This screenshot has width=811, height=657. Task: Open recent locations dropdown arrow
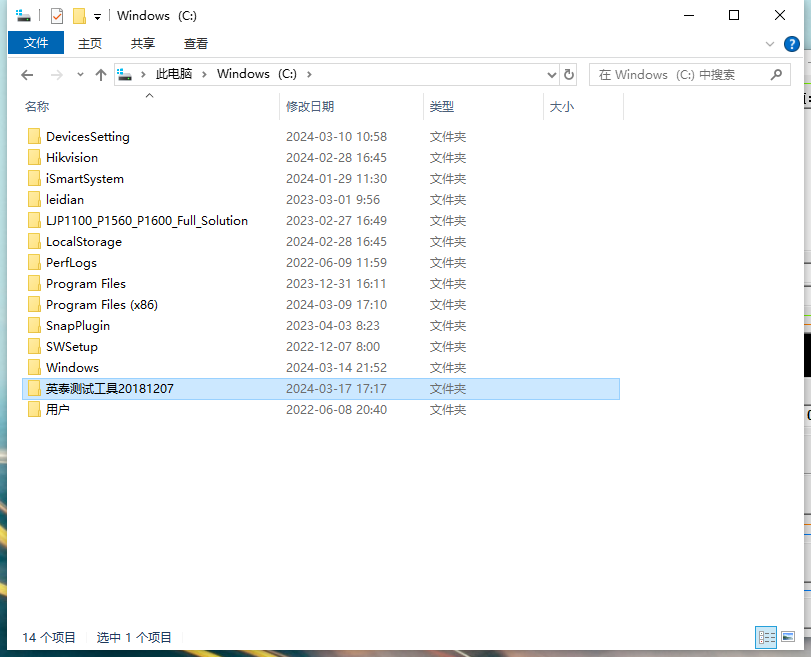80,74
